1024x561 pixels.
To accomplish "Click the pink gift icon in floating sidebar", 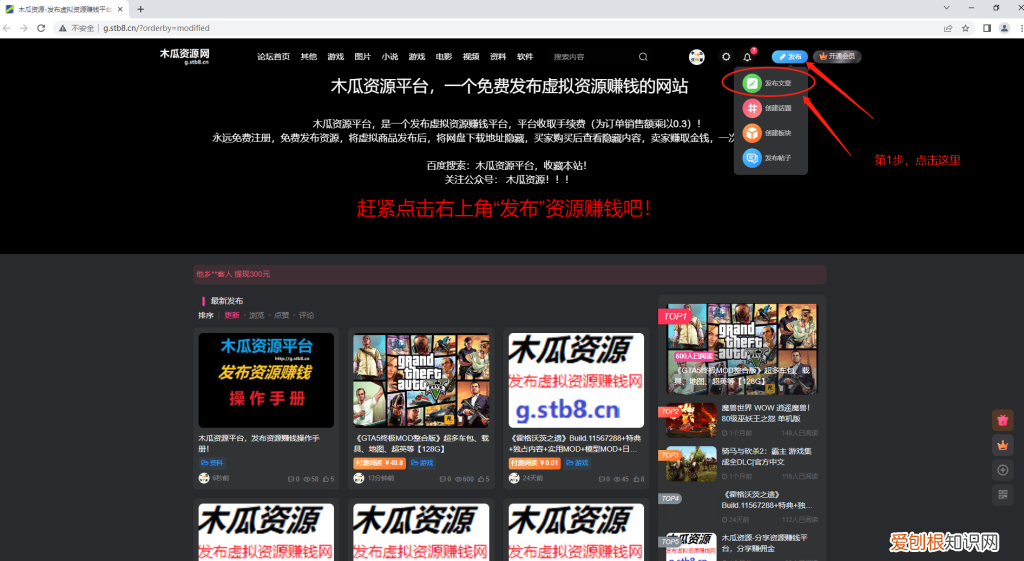I will pos(1002,420).
